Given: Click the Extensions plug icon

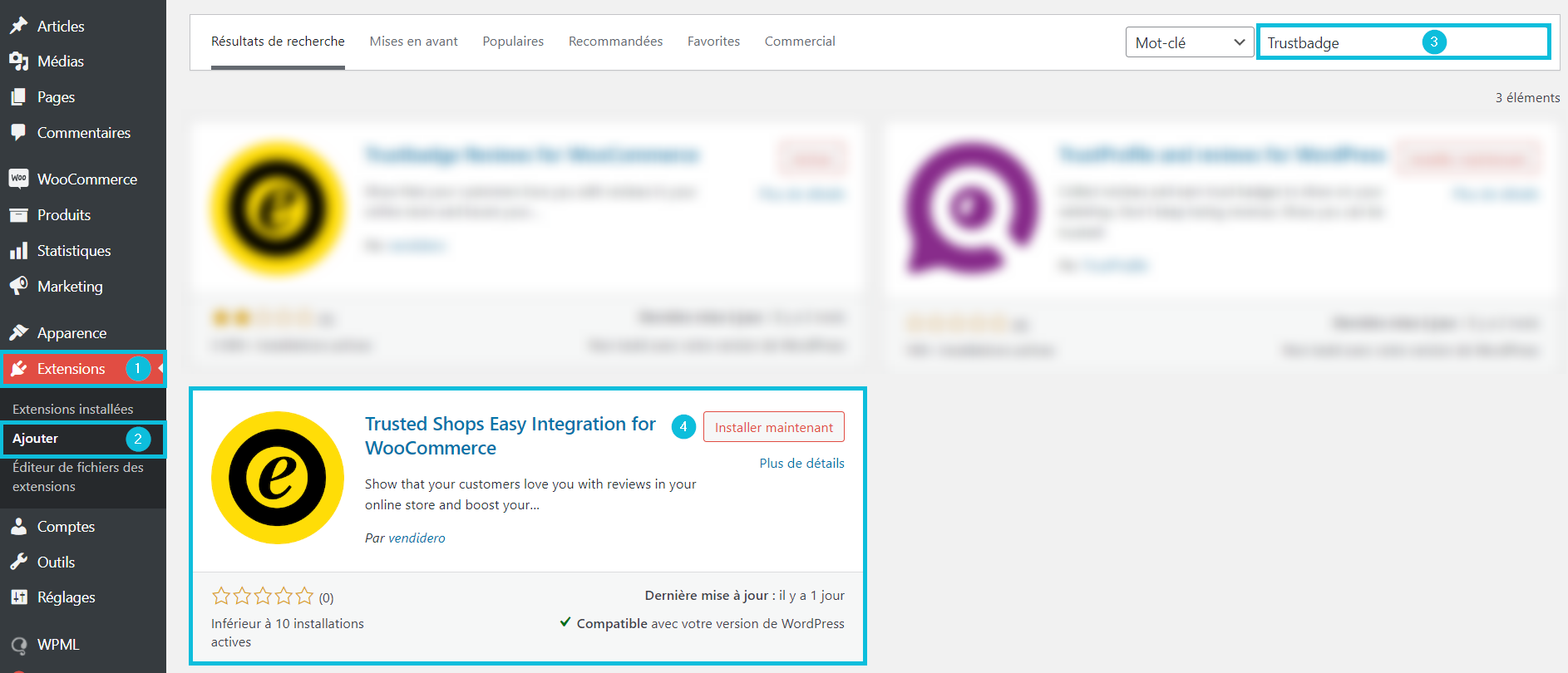Looking at the screenshot, I should (x=18, y=369).
